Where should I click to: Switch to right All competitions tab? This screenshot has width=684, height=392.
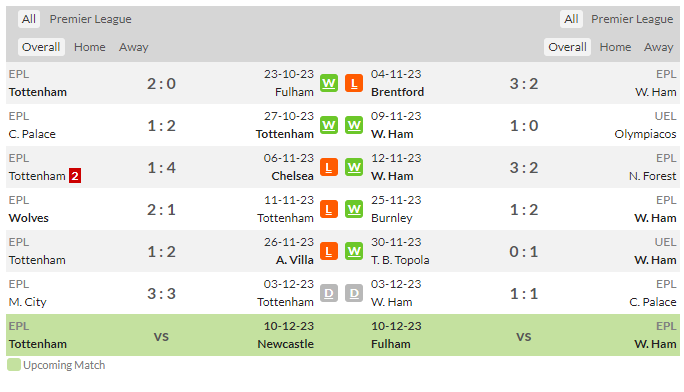(571, 19)
